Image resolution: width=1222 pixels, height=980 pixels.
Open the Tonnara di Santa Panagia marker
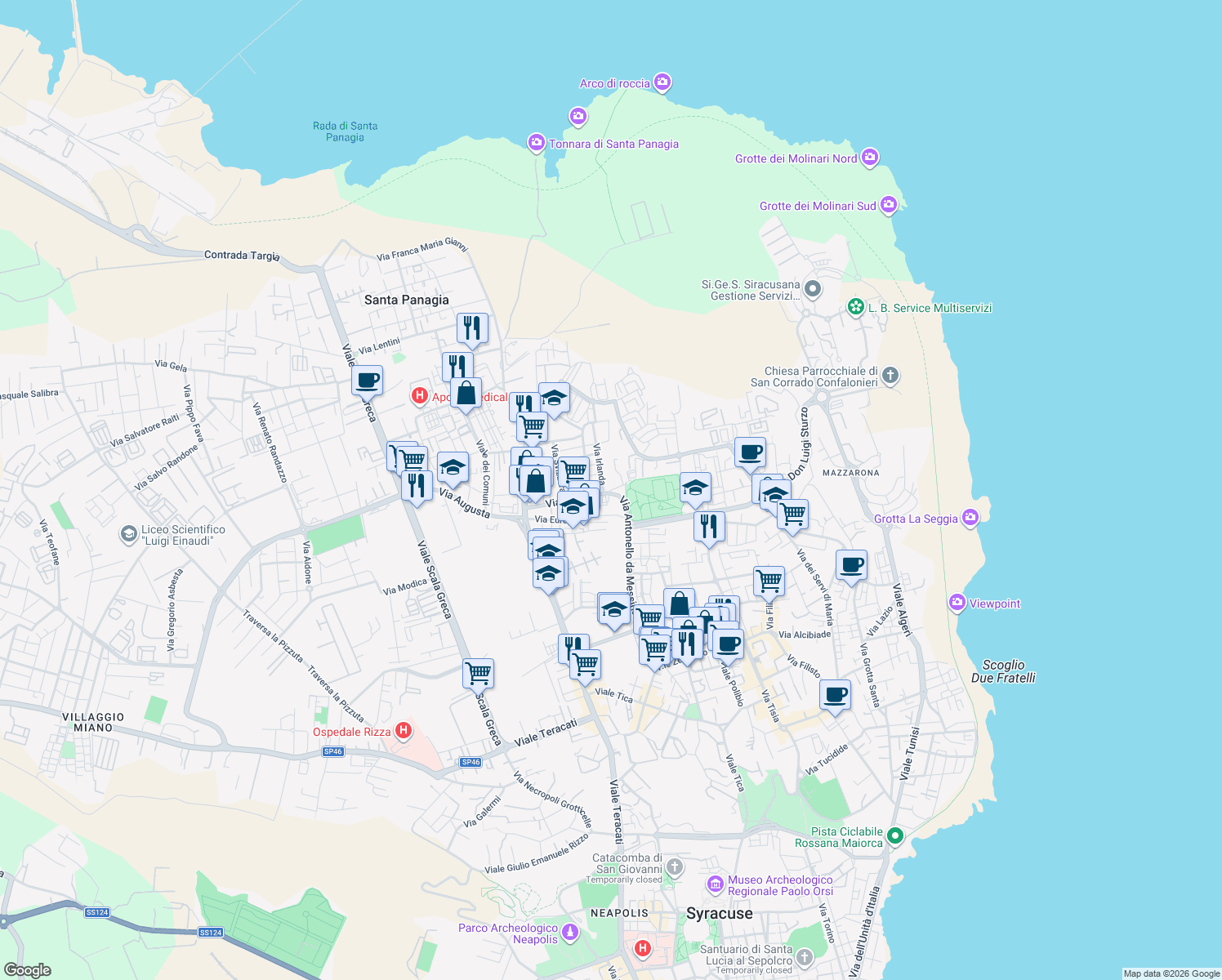(536, 144)
